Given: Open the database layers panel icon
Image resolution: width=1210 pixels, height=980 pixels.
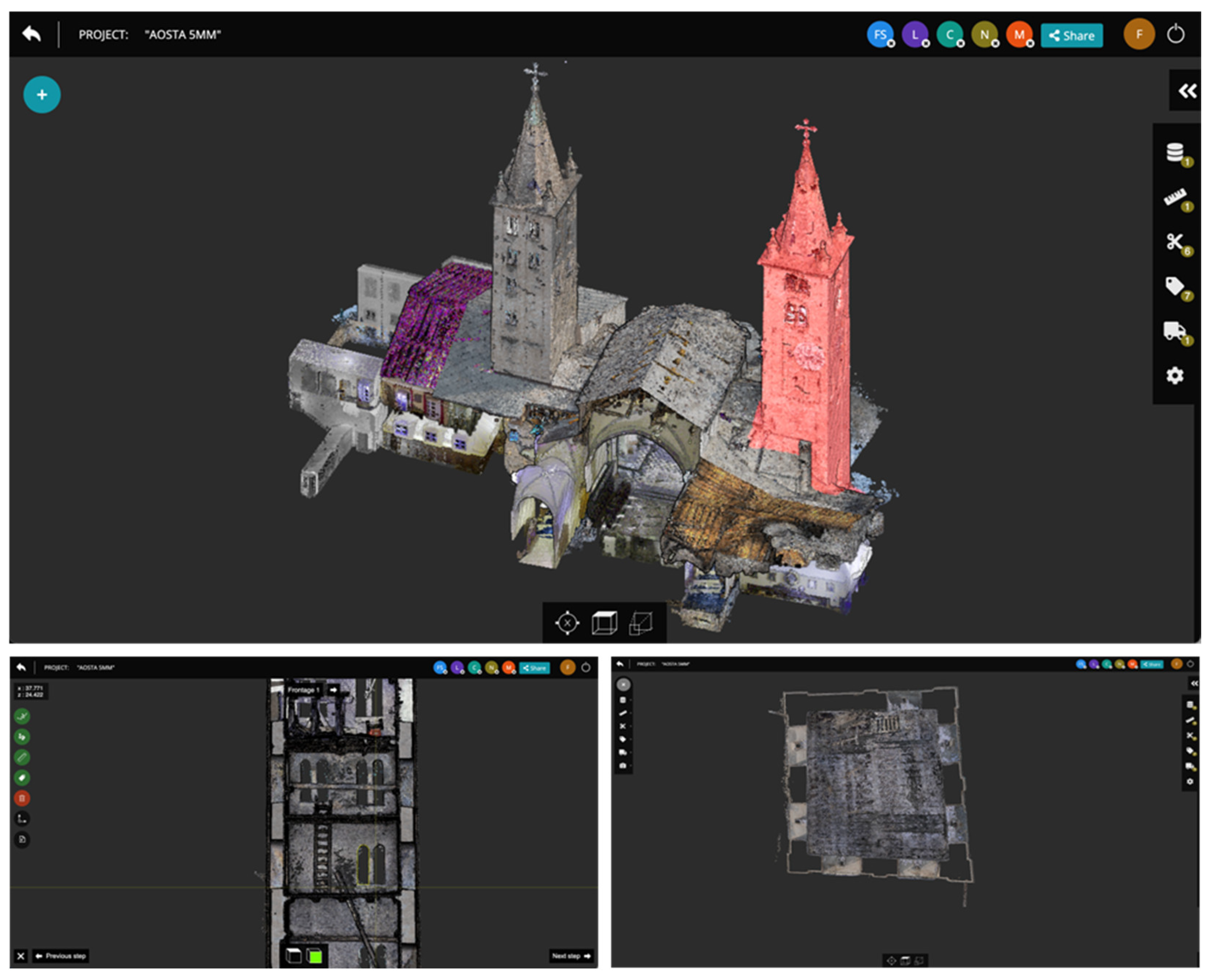Looking at the screenshot, I should pos(1174,153).
